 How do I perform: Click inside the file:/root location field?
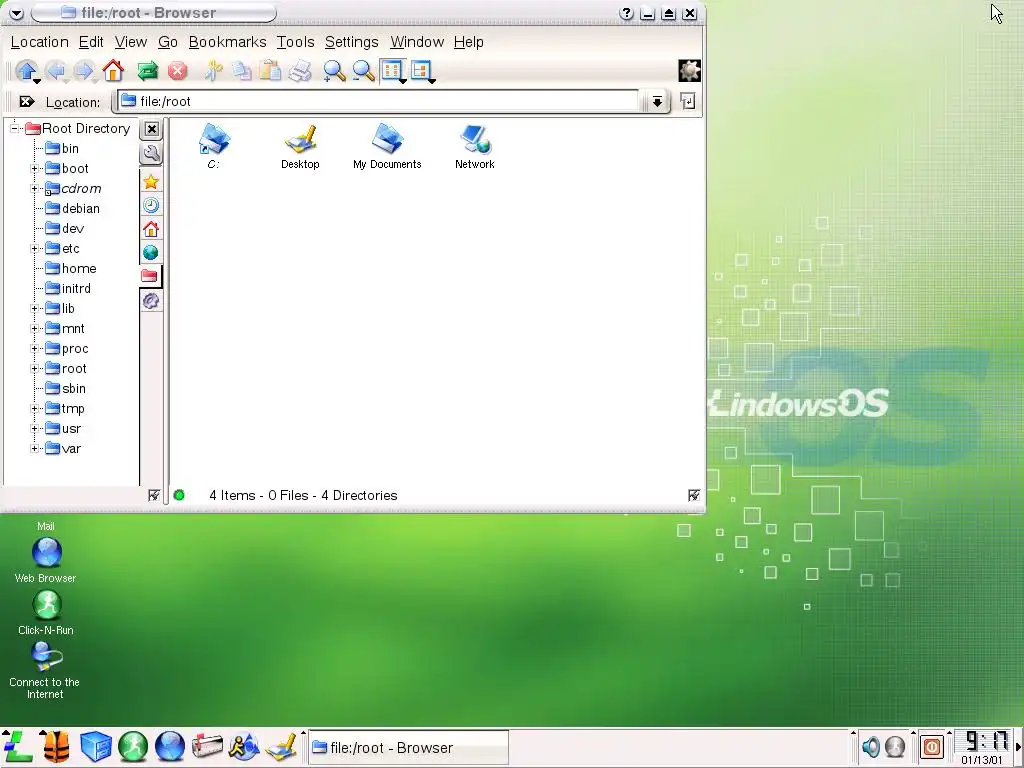pyautogui.click(x=379, y=101)
